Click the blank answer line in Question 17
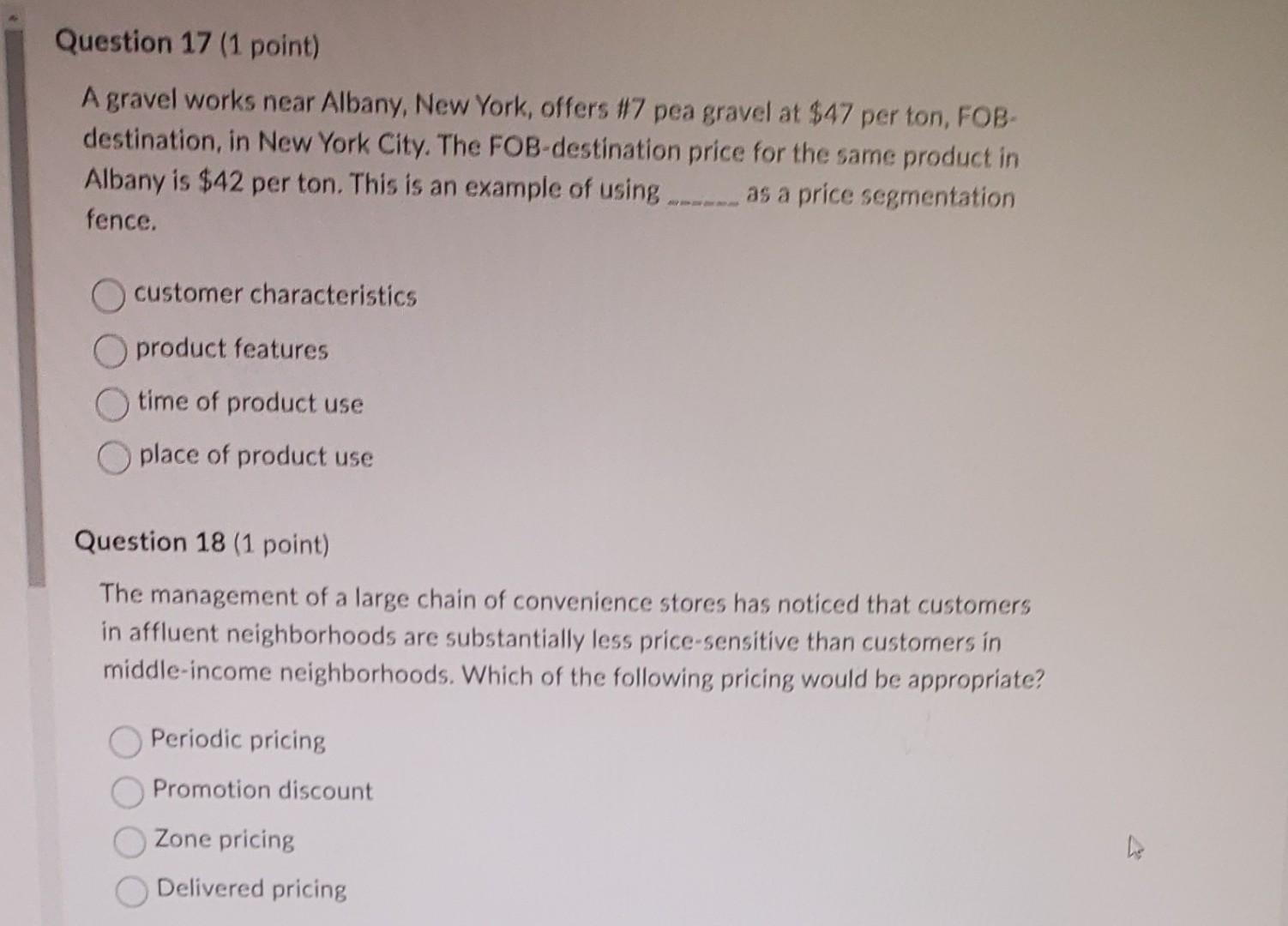 tap(701, 200)
